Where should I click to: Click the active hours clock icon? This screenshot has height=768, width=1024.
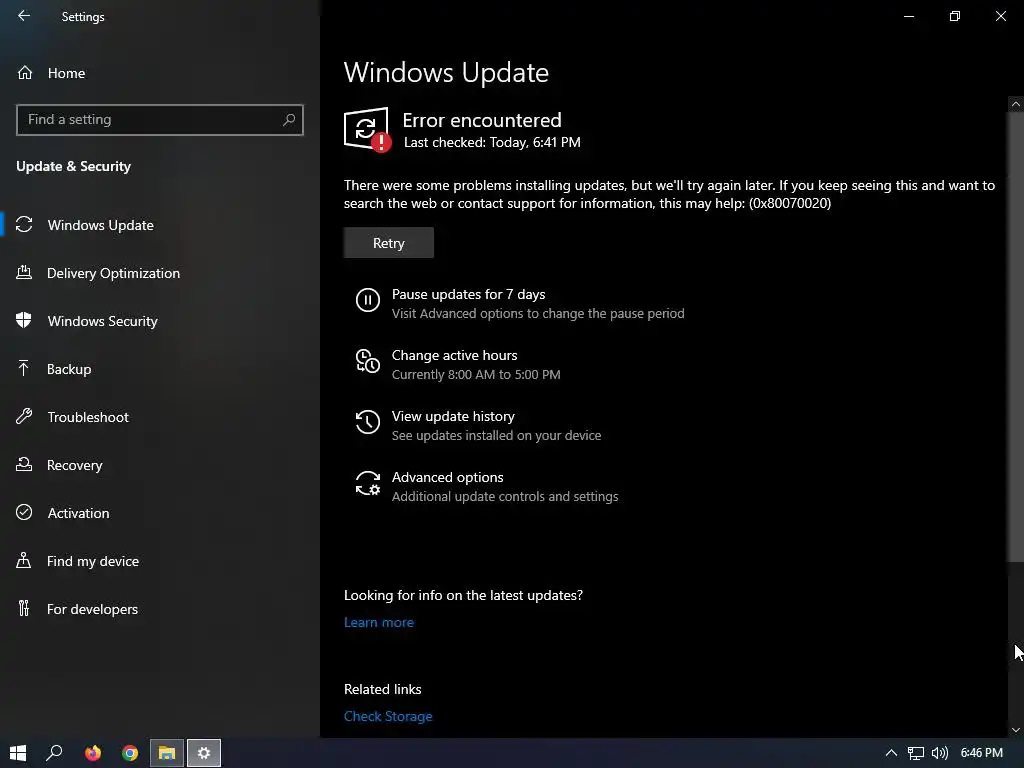point(368,361)
